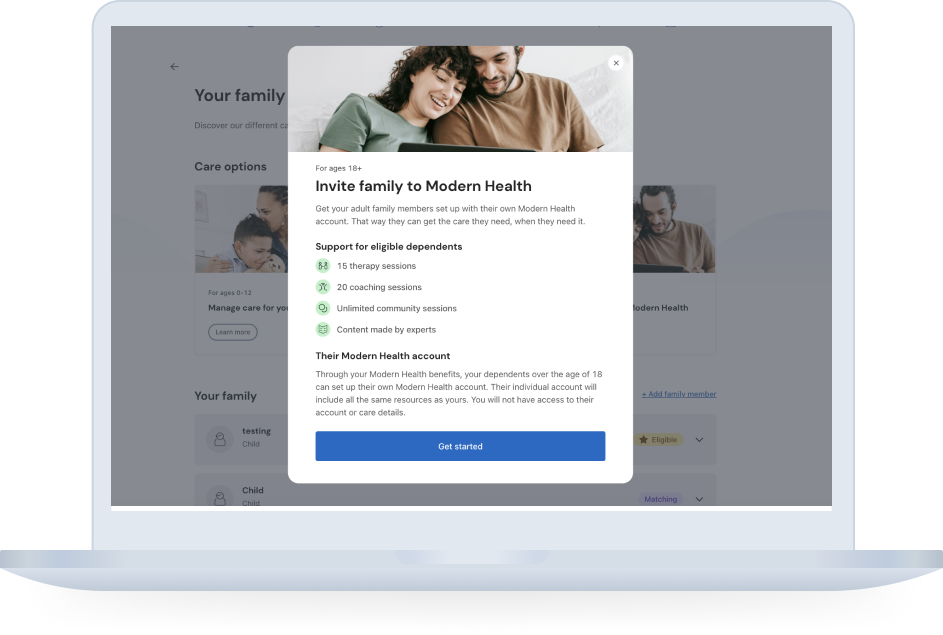Viewport: 943px width, 635px height.
Task: Click the Eligible status badge
Action: 659,440
